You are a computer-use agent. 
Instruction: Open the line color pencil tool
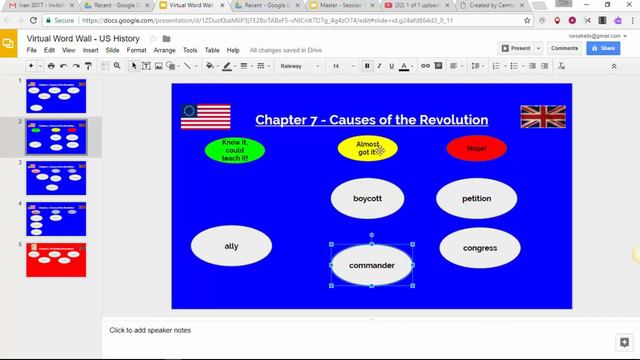pos(227,66)
